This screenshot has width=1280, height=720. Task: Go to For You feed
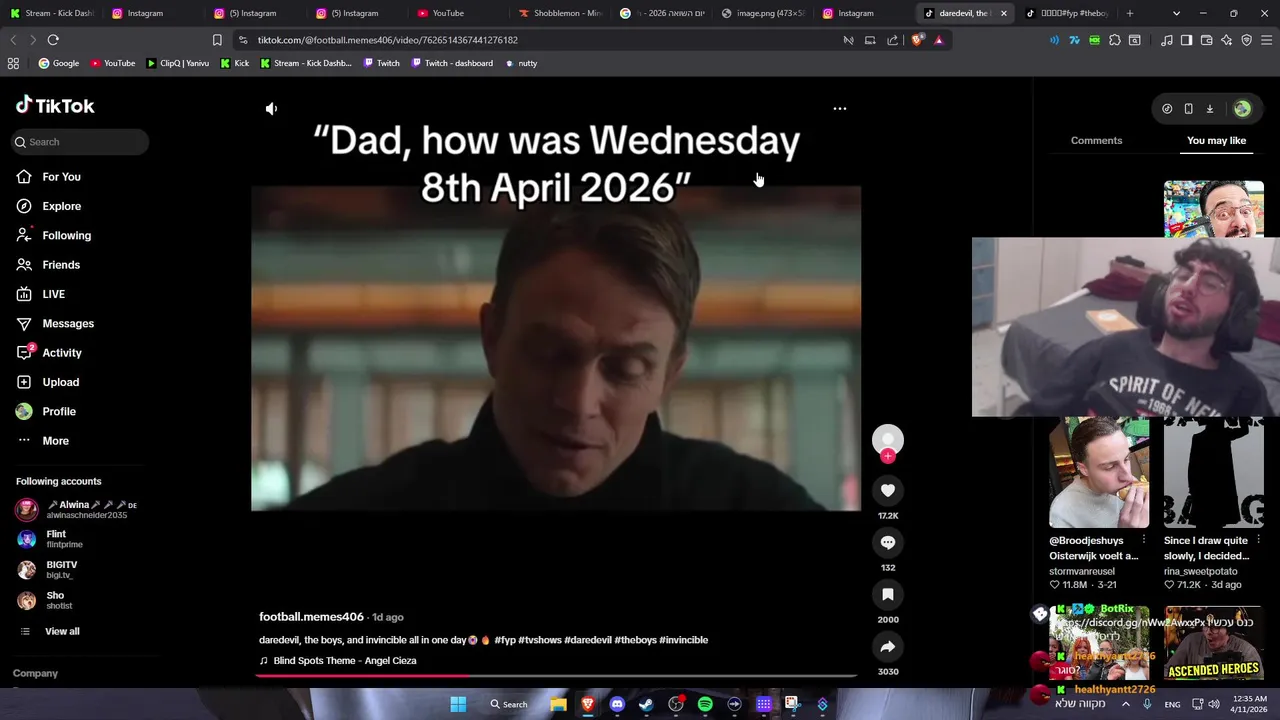click(61, 177)
